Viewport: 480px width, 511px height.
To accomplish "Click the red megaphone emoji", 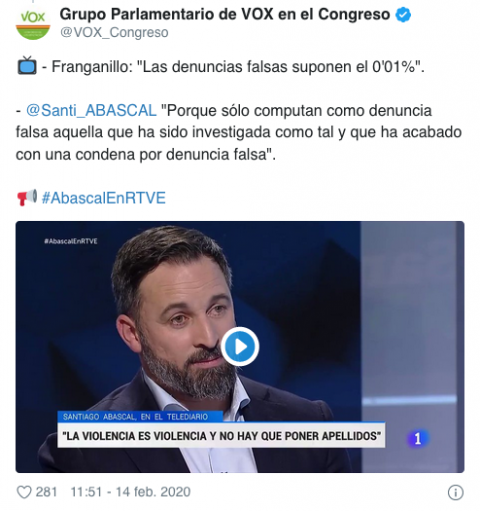I will tap(27, 197).
